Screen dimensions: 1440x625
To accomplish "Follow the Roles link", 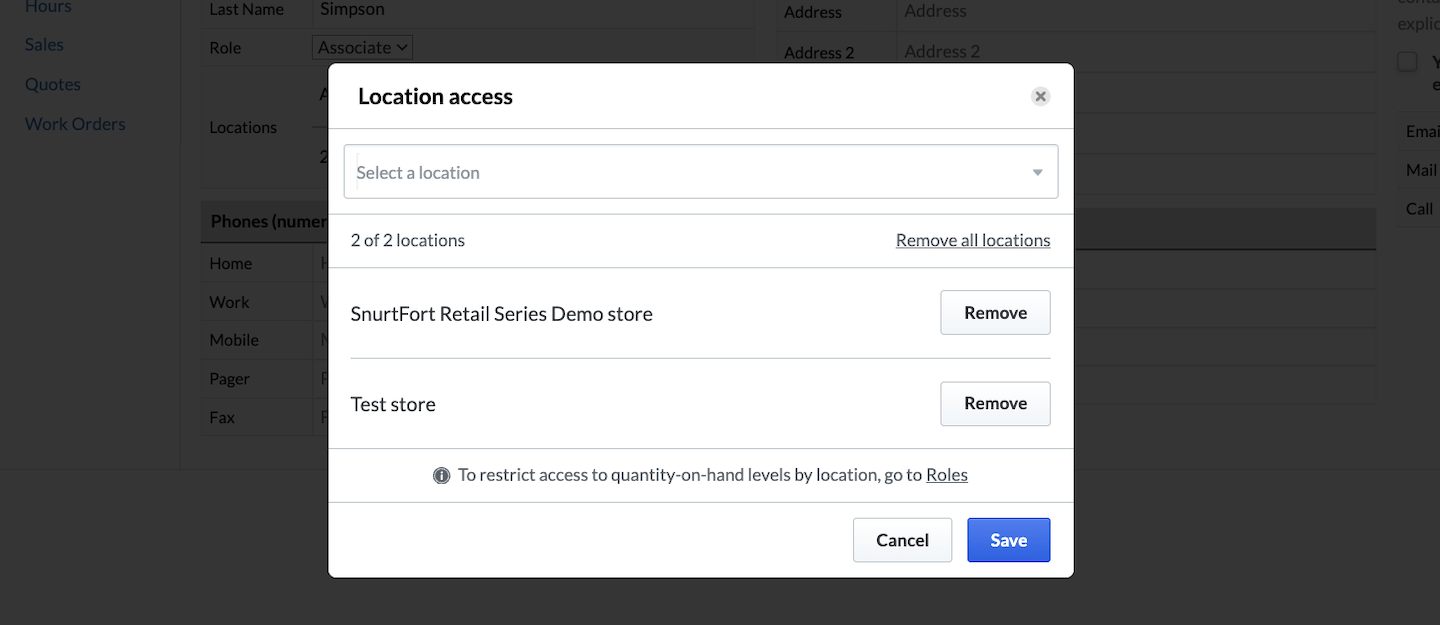I will coord(946,475).
